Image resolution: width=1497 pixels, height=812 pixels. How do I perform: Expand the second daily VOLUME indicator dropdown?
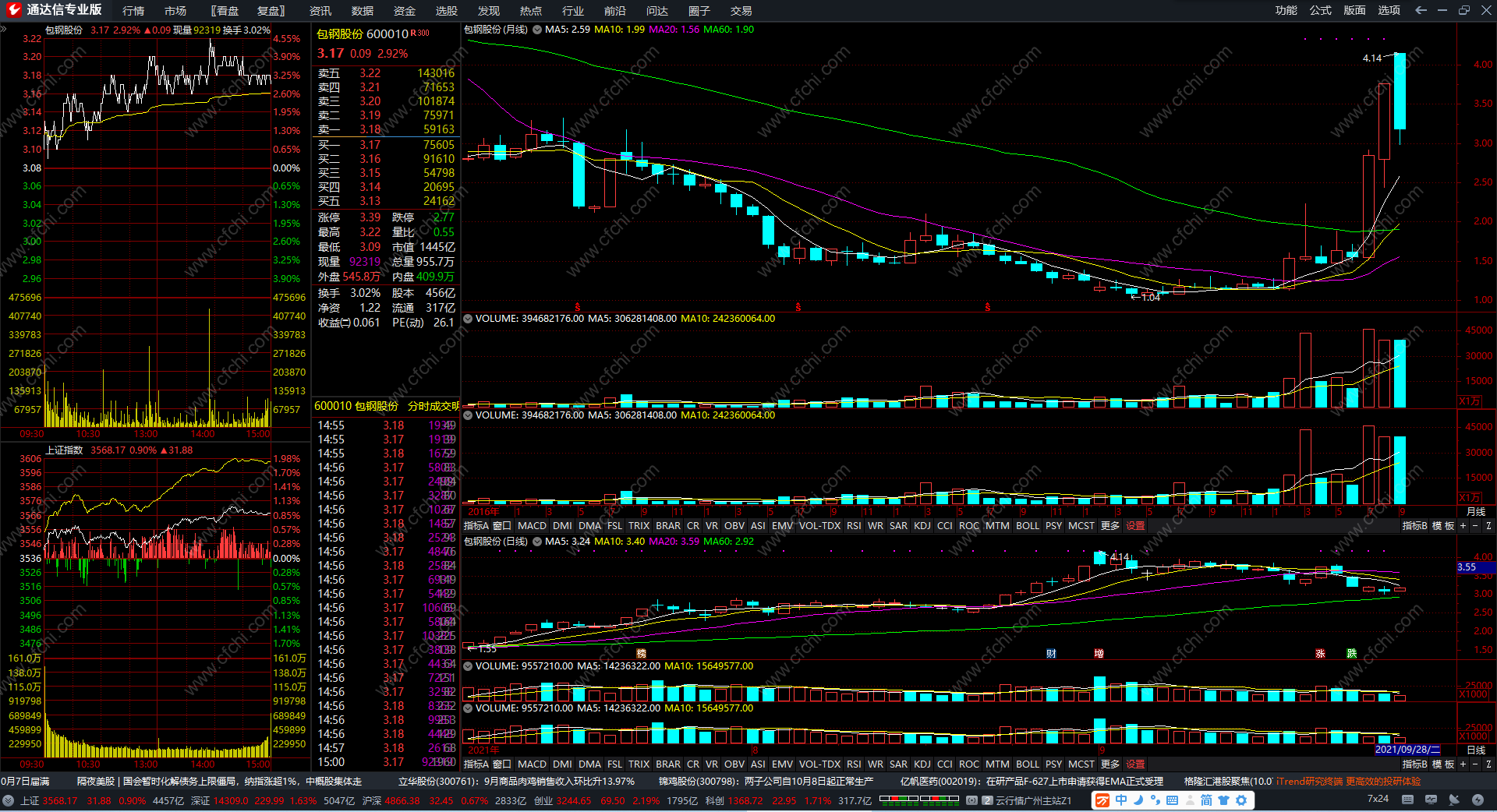coord(468,708)
